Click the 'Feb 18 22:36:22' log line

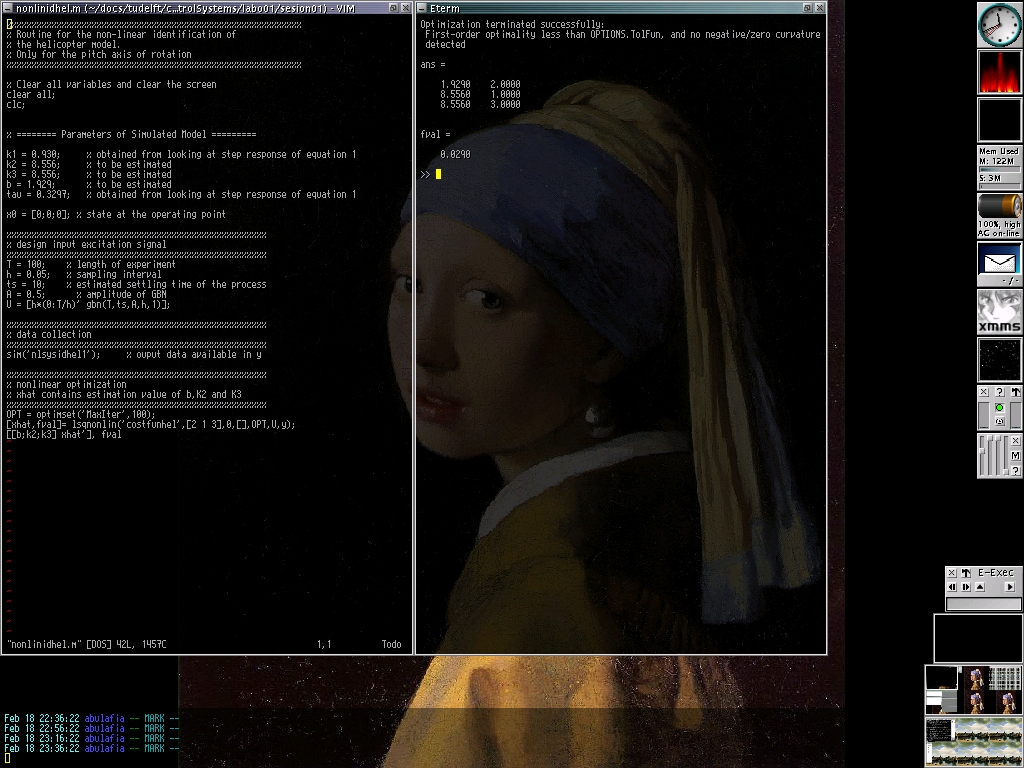point(91,718)
